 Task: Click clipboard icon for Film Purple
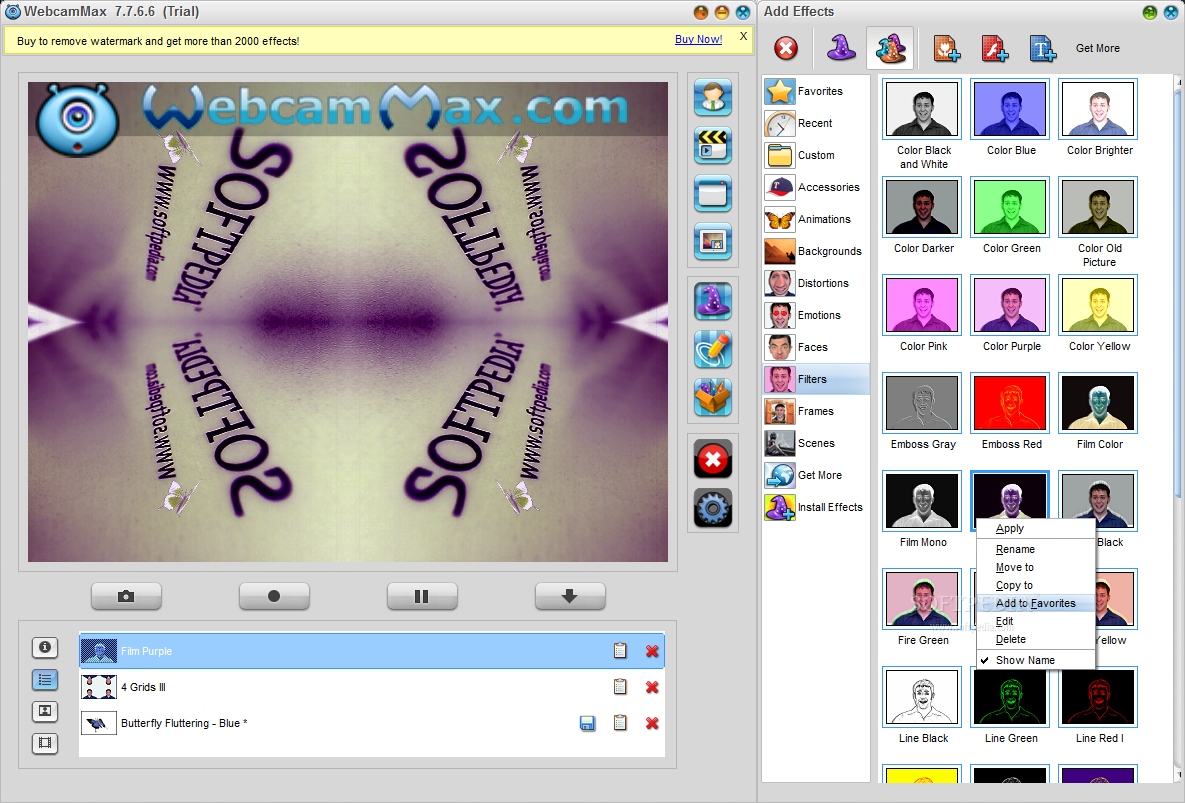click(x=620, y=650)
